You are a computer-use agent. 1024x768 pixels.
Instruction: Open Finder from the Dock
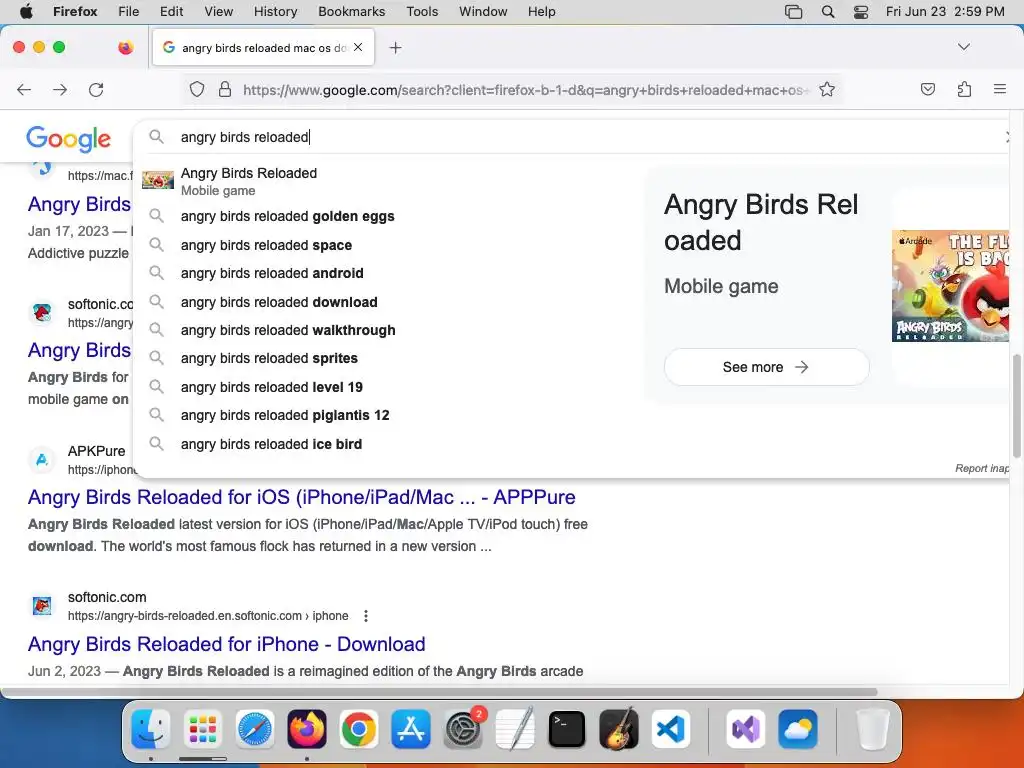pos(151,729)
